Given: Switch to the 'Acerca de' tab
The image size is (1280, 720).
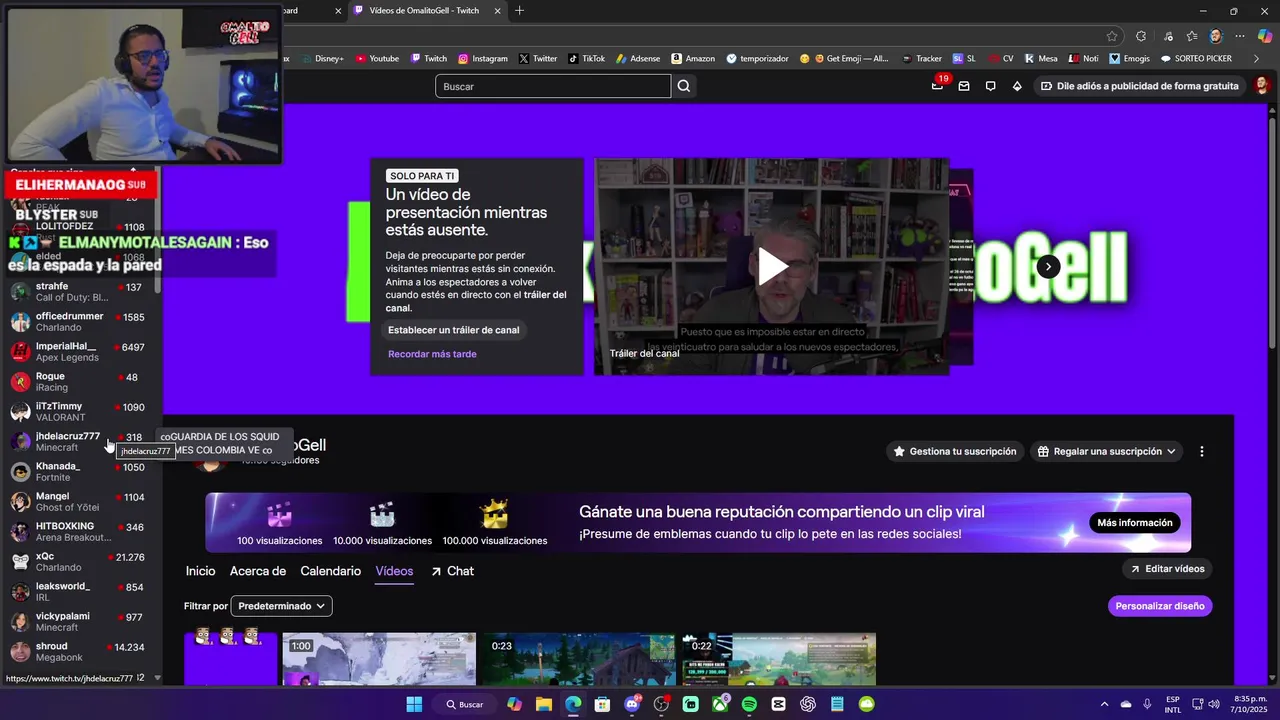Looking at the screenshot, I should (258, 571).
